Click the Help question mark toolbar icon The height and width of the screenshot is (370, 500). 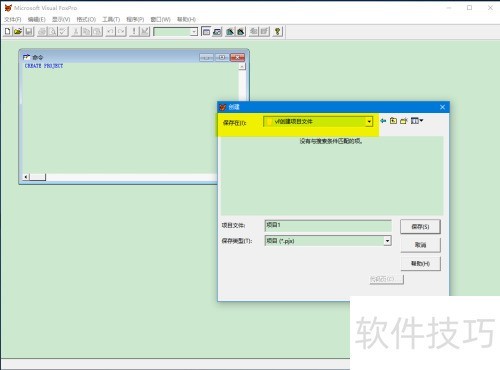[x=277, y=32]
